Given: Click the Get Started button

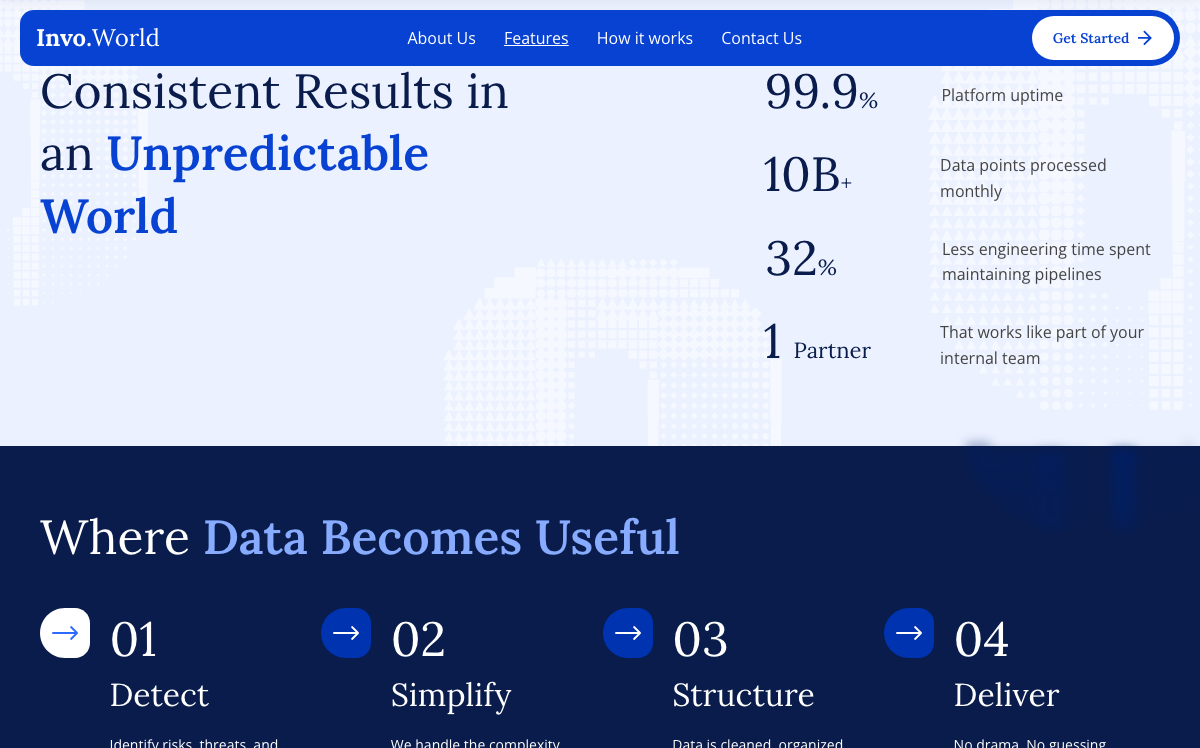Looking at the screenshot, I should tap(1103, 38).
